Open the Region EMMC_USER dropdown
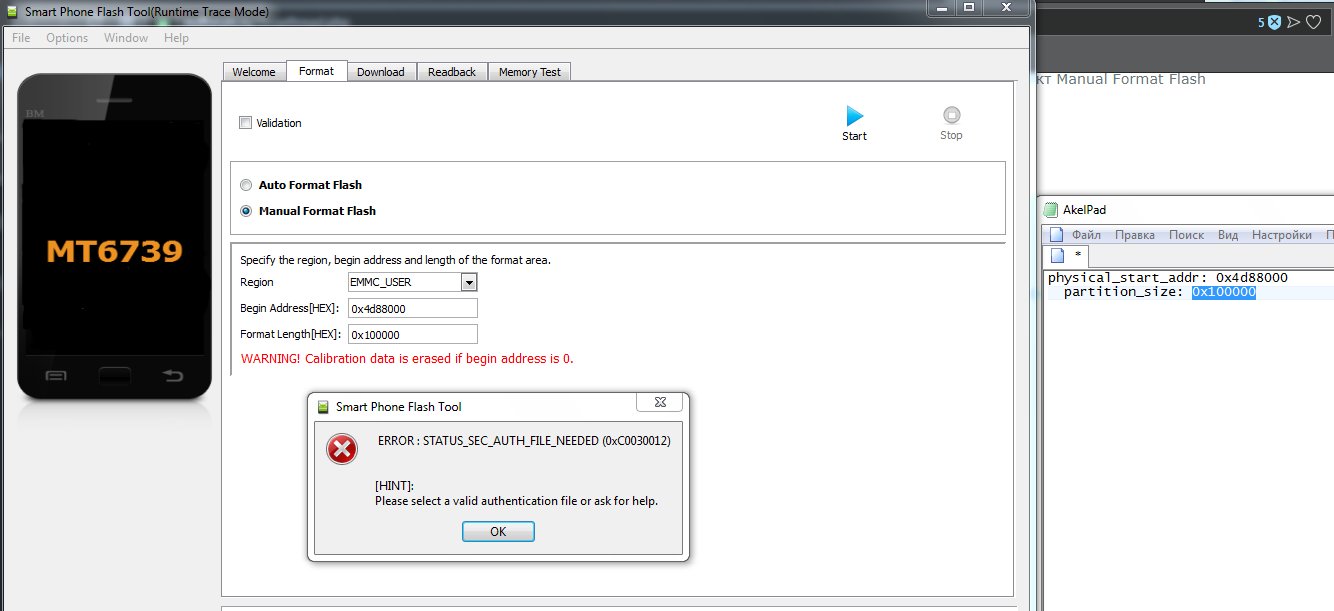This screenshot has width=1334, height=611. pyautogui.click(x=469, y=282)
